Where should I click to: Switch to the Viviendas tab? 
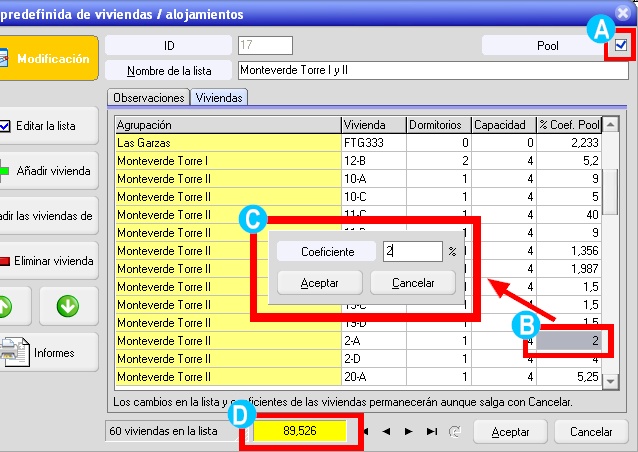tap(219, 98)
